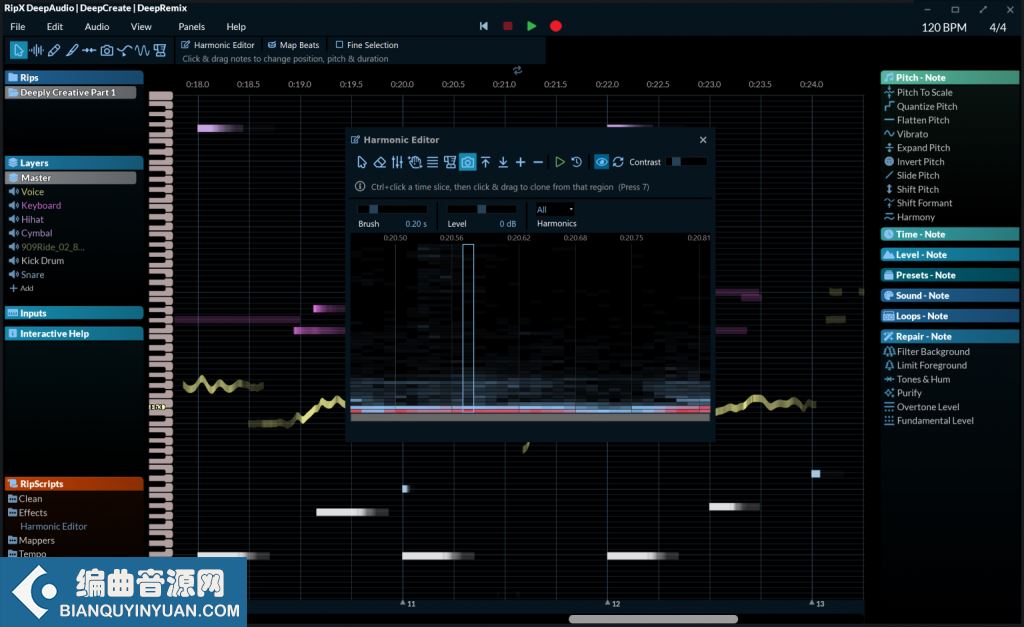Click the plus icon in Harmonic Editor
This screenshot has width=1024, height=627.
(x=520, y=162)
